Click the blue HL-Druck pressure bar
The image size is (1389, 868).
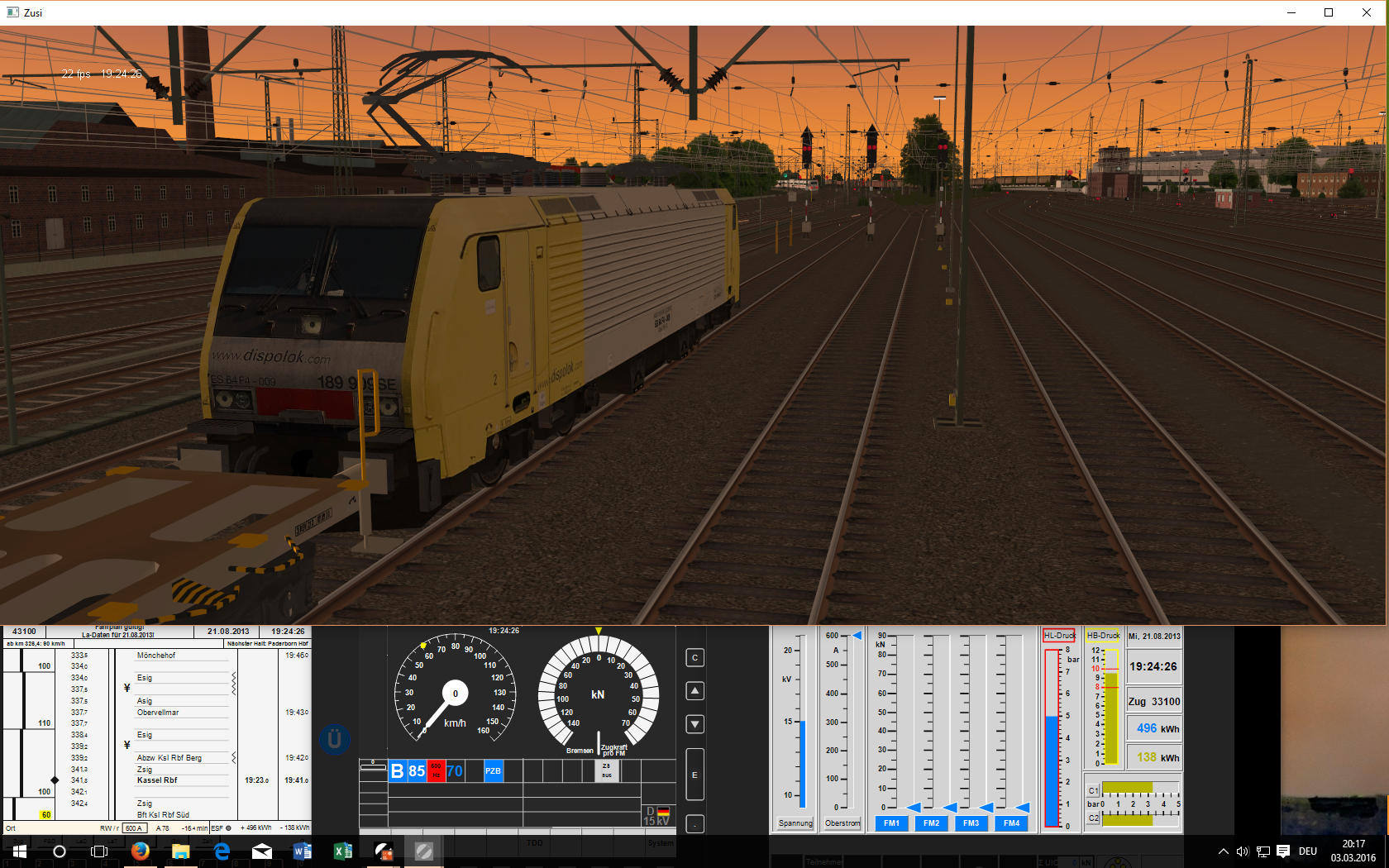[x=1052, y=769]
